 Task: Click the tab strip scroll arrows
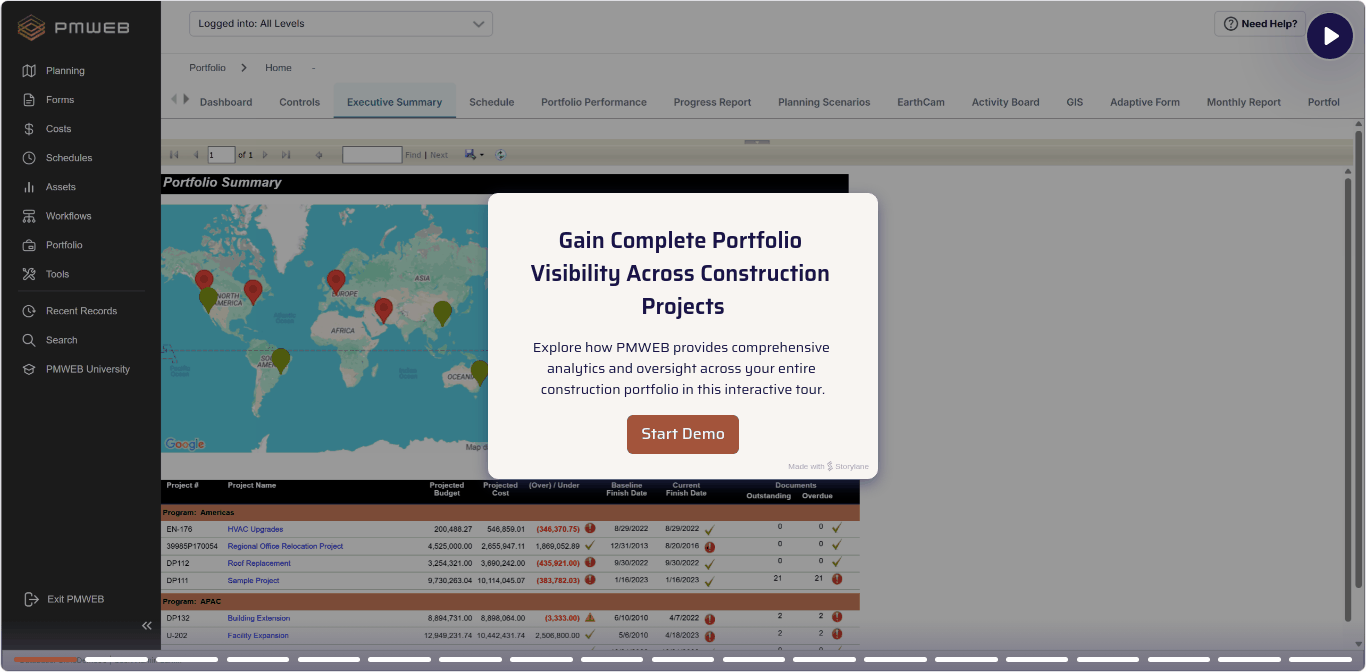180,99
